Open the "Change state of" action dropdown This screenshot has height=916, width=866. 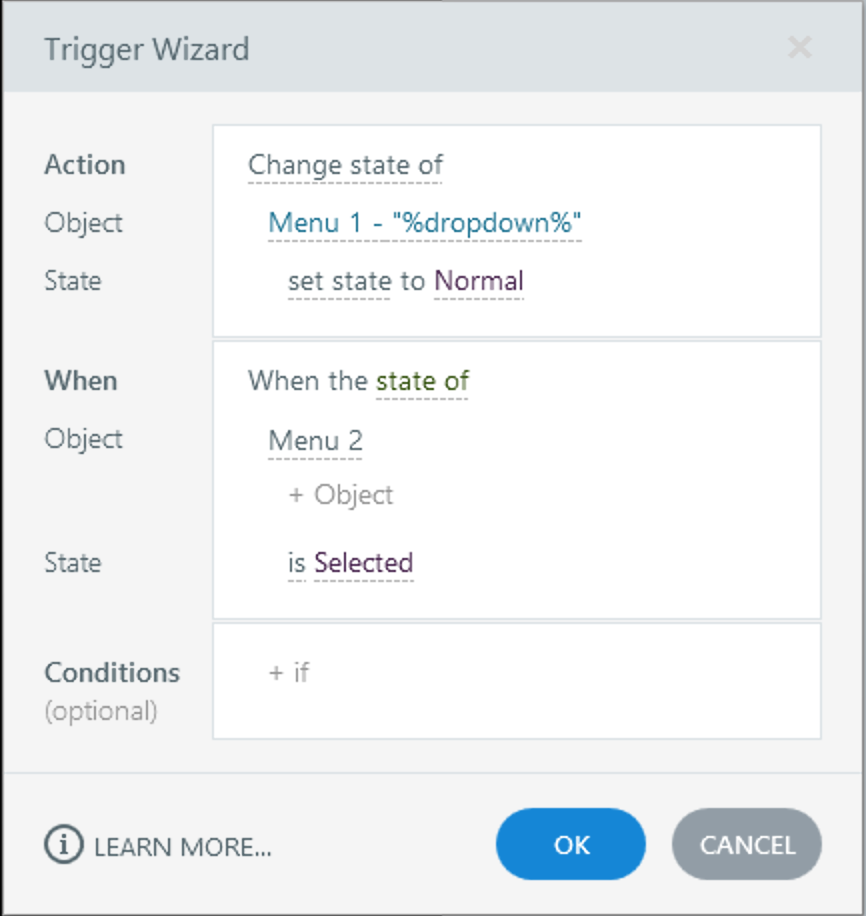[345, 165]
